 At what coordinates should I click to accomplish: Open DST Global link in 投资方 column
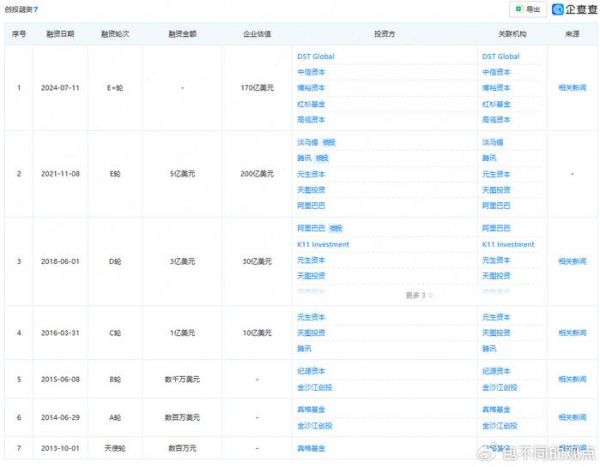316,56
